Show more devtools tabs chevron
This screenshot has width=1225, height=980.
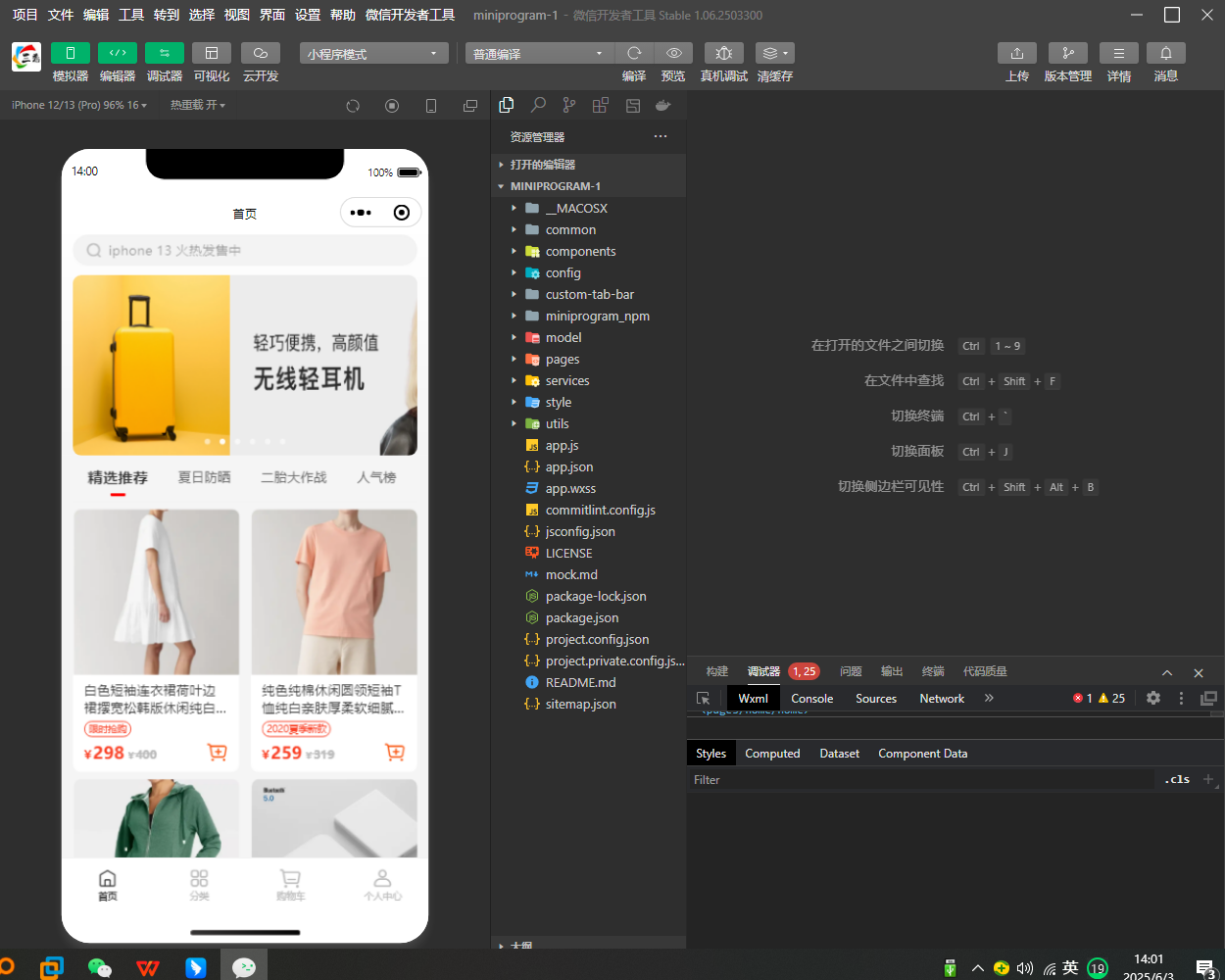click(989, 698)
